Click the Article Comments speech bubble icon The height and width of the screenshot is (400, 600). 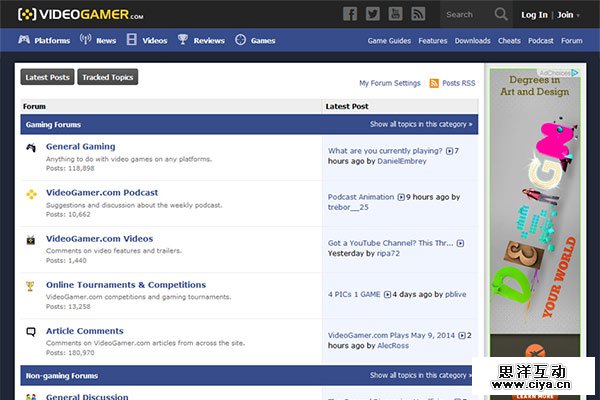pos(31,332)
